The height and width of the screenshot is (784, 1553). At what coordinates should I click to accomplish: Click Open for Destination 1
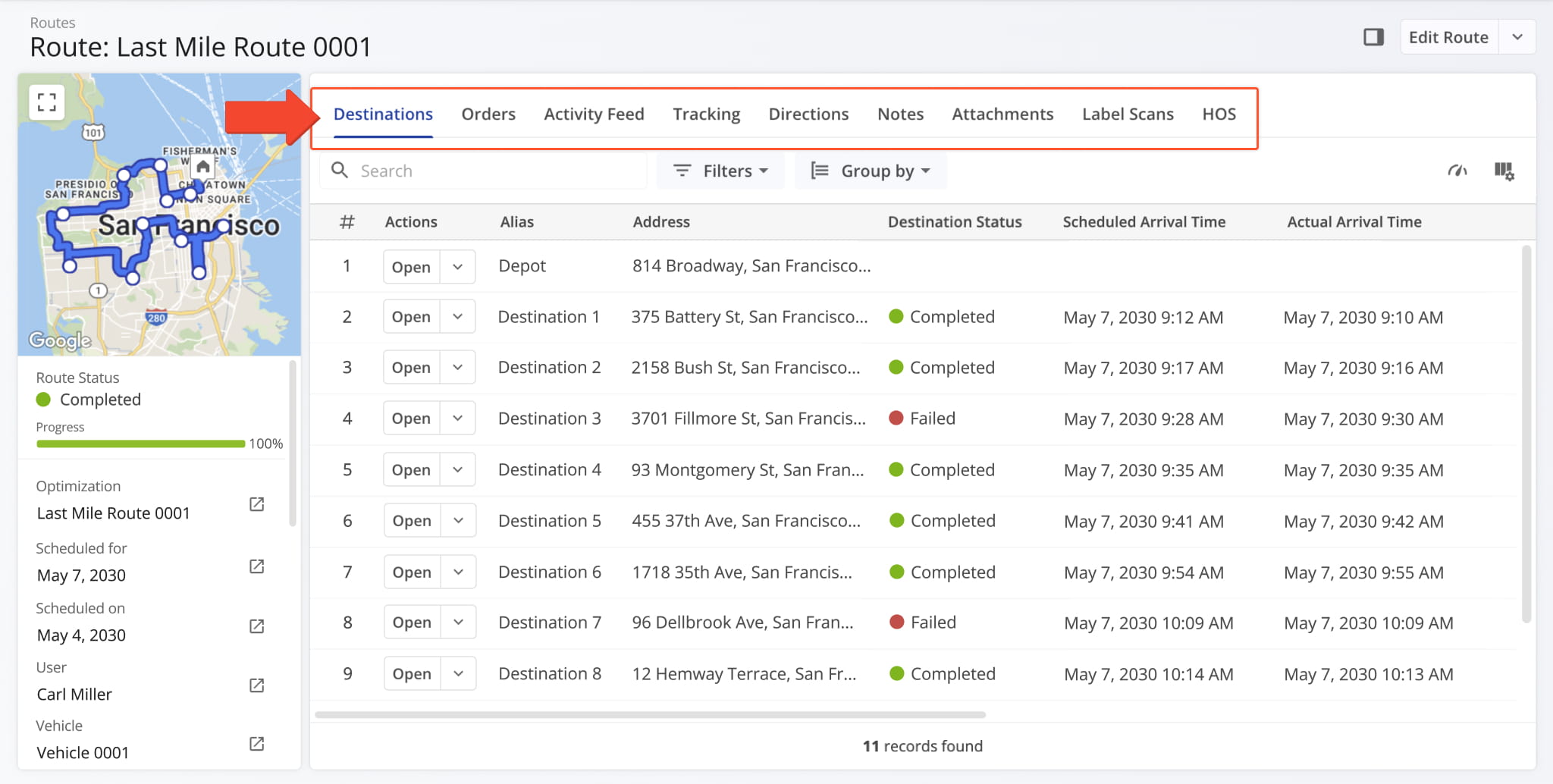pyautogui.click(x=411, y=318)
